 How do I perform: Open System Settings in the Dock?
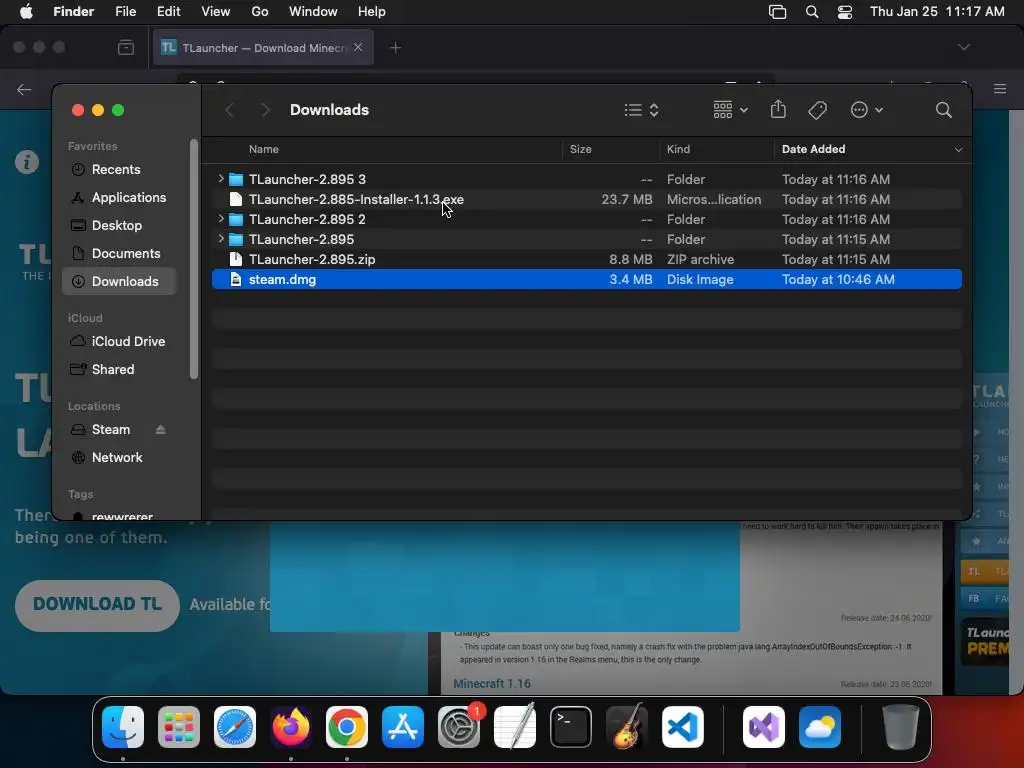pos(459,727)
